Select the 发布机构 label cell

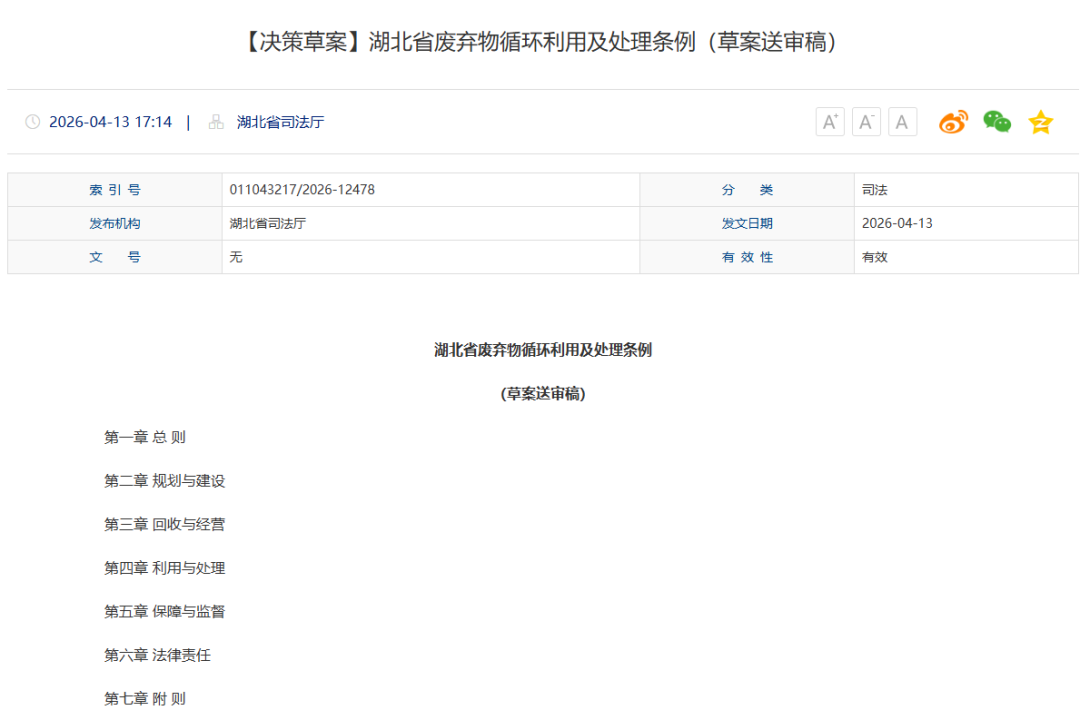pos(115,223)
